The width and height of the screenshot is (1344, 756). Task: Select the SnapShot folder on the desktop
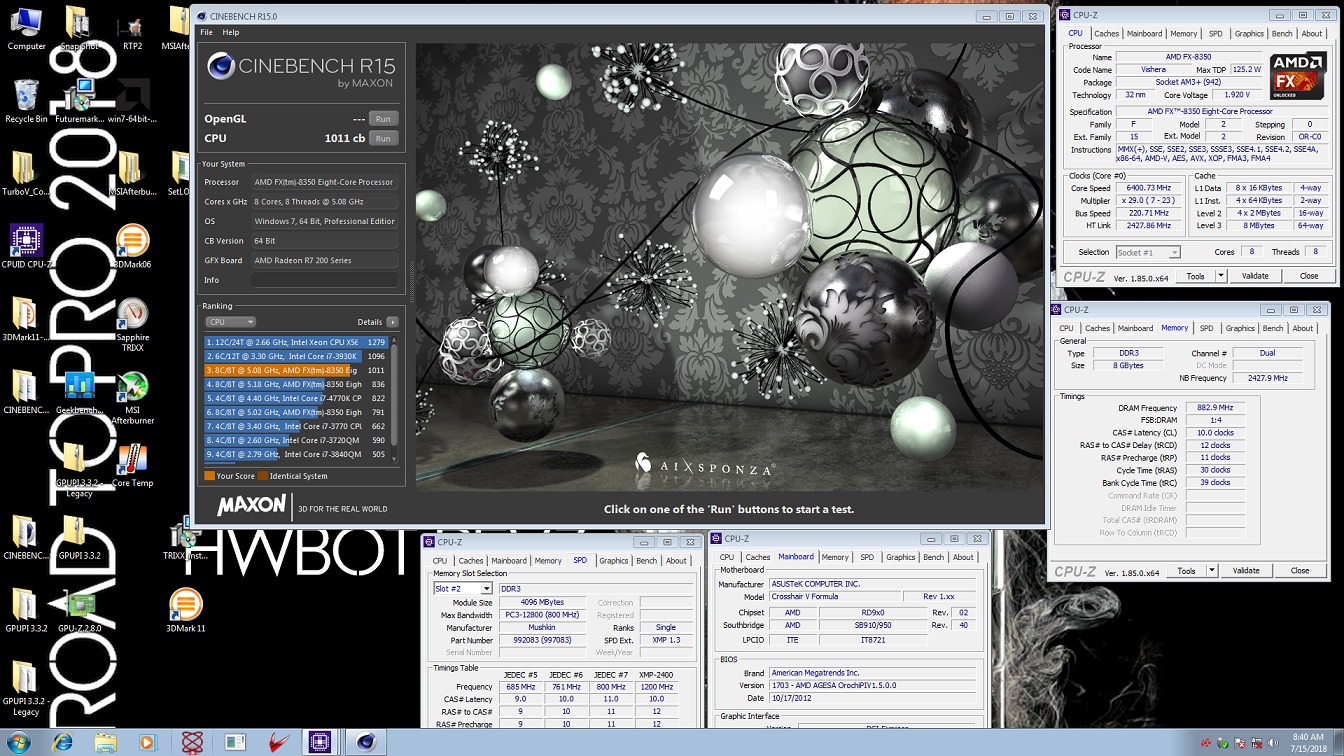pyautogui.click(x=79, y=28)
